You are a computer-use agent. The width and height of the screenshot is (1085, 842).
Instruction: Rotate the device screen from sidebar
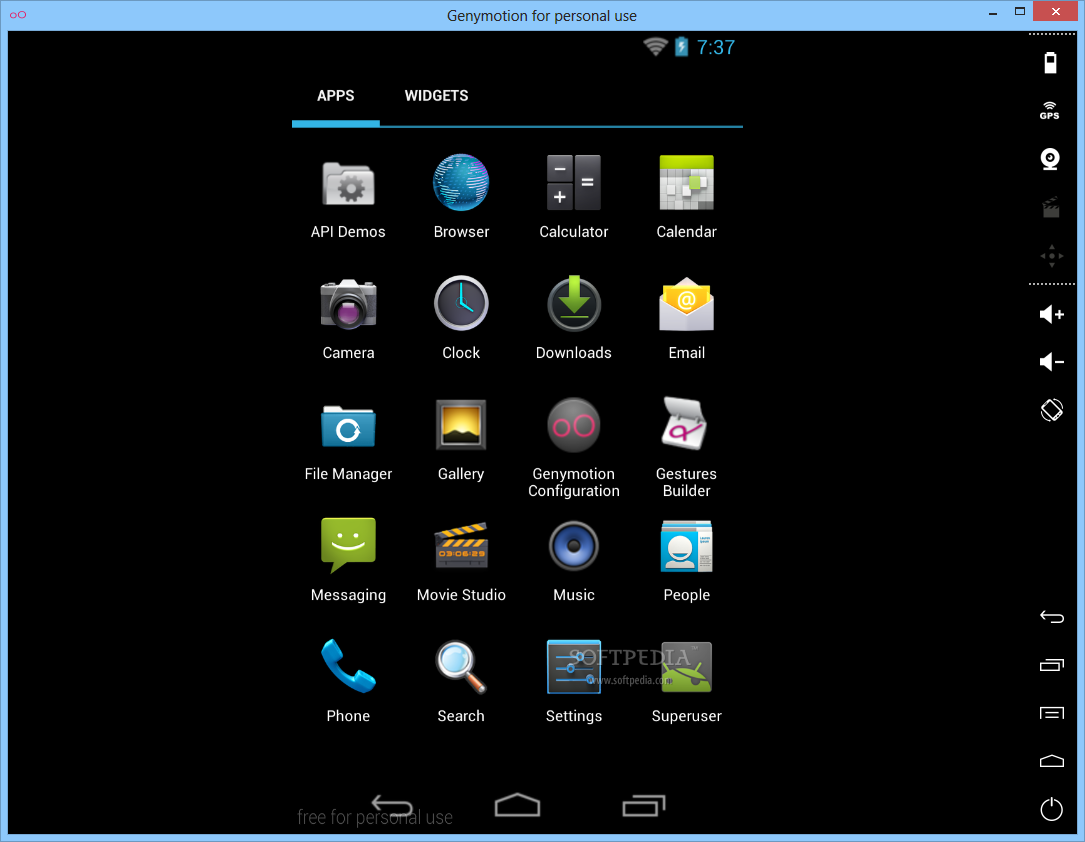[x=1052, y=410]
